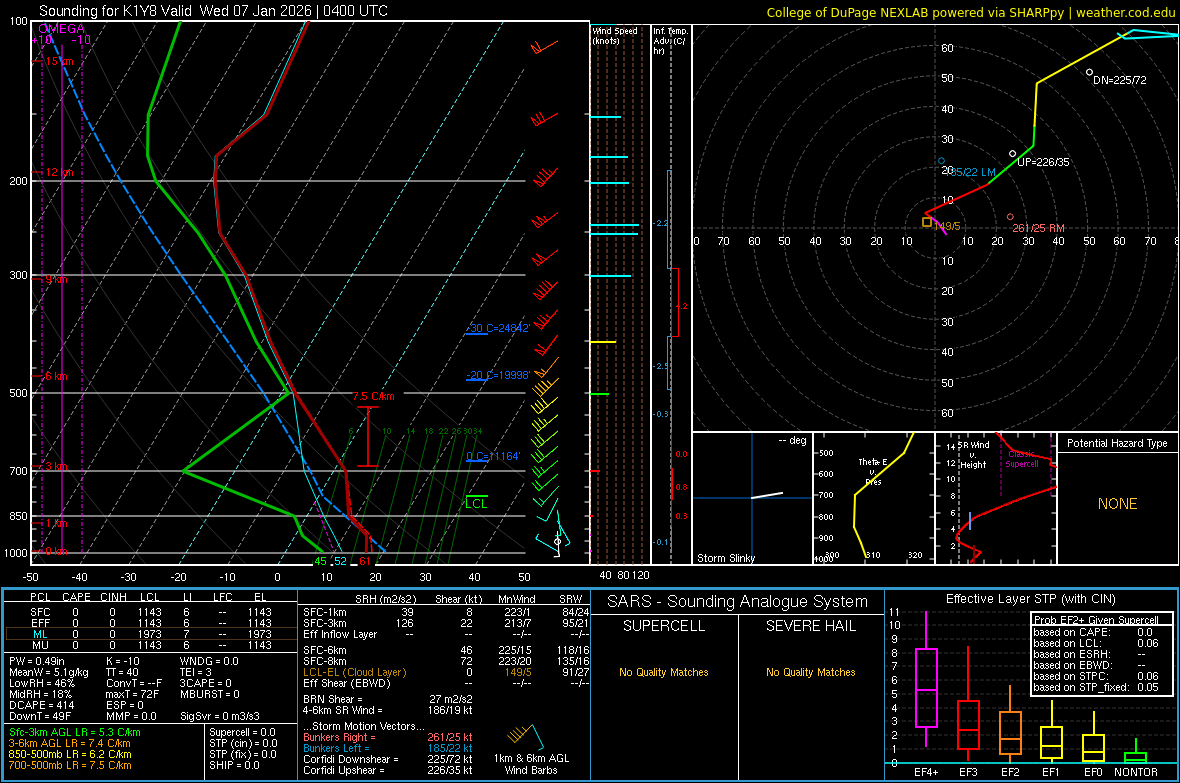This screenshot has width=1180, height=783.
Task: Click the OMEGA label
Action: [x=62, y=29]
